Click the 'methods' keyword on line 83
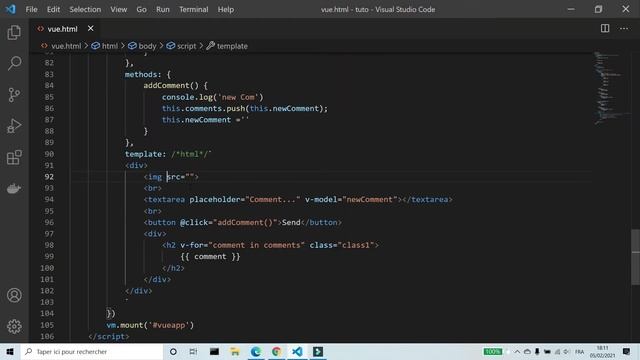This screenshot has height=360, width=640. (141, 74)
